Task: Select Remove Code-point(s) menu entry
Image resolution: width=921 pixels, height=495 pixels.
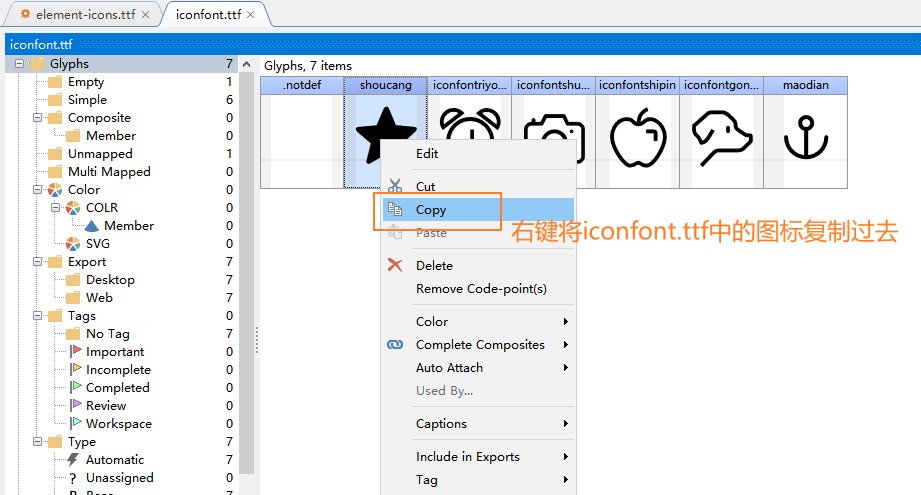Action: 481,289
